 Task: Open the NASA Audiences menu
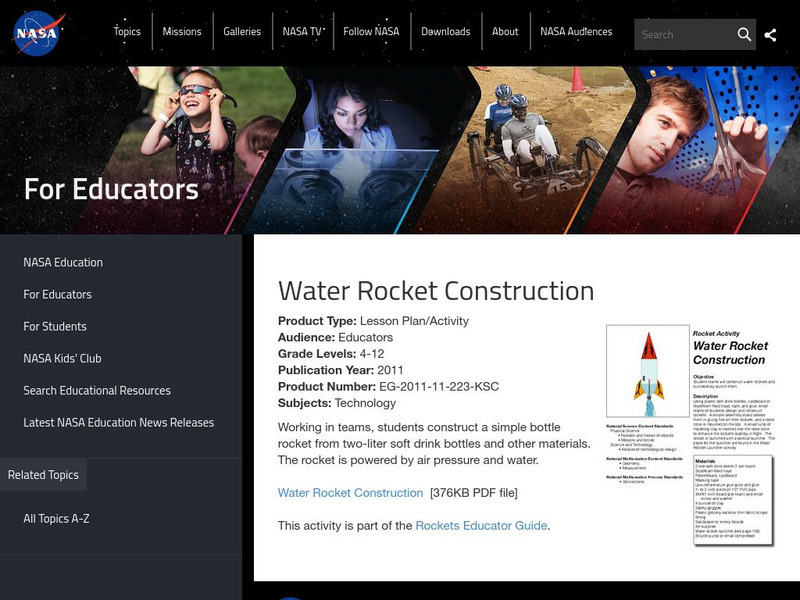576,32
